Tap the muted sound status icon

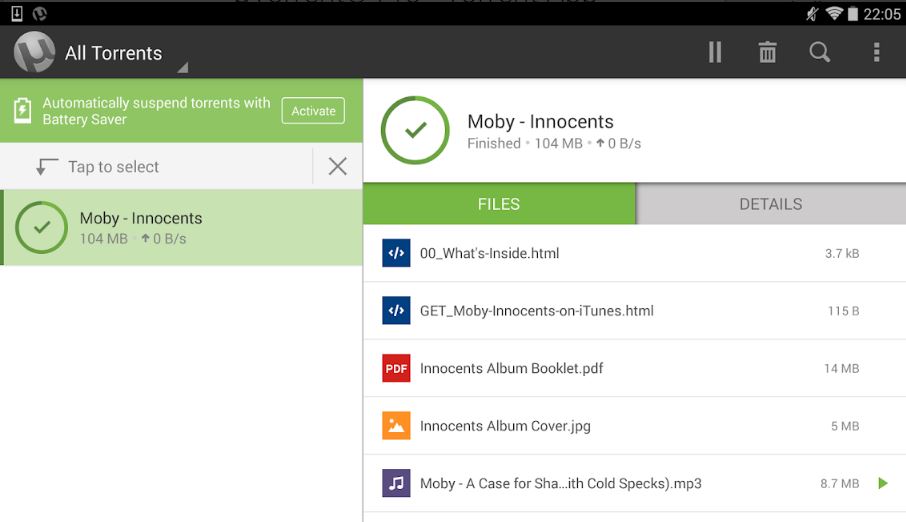(812, 13)
